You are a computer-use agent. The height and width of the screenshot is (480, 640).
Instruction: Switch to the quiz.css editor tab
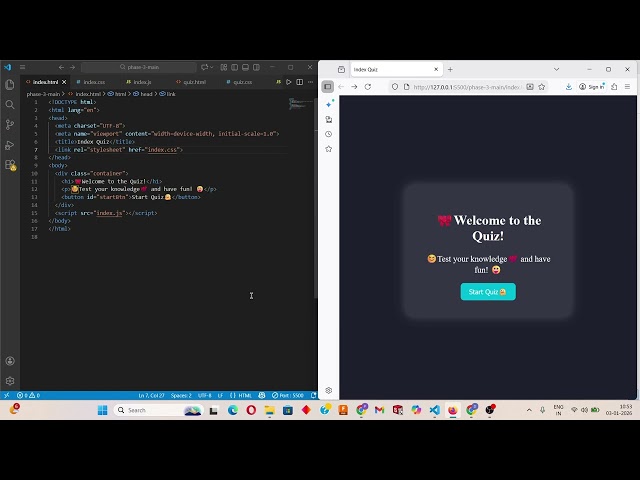240,82
